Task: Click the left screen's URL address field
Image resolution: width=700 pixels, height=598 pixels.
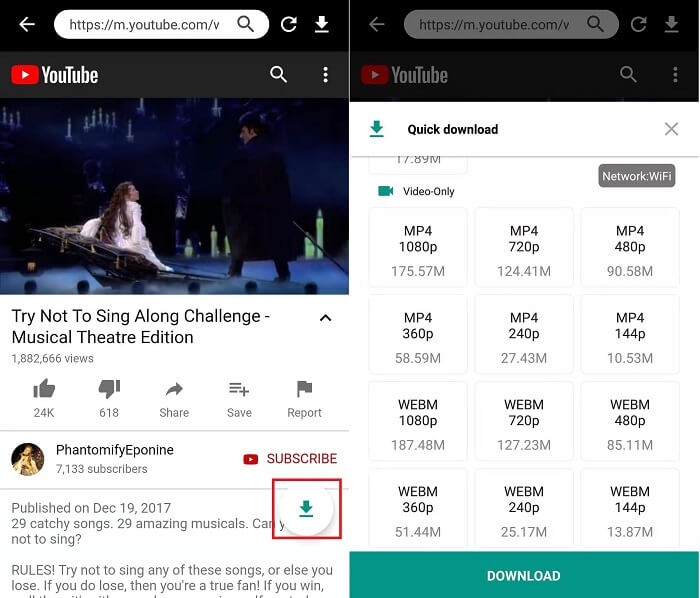Action: pos(161,24)
